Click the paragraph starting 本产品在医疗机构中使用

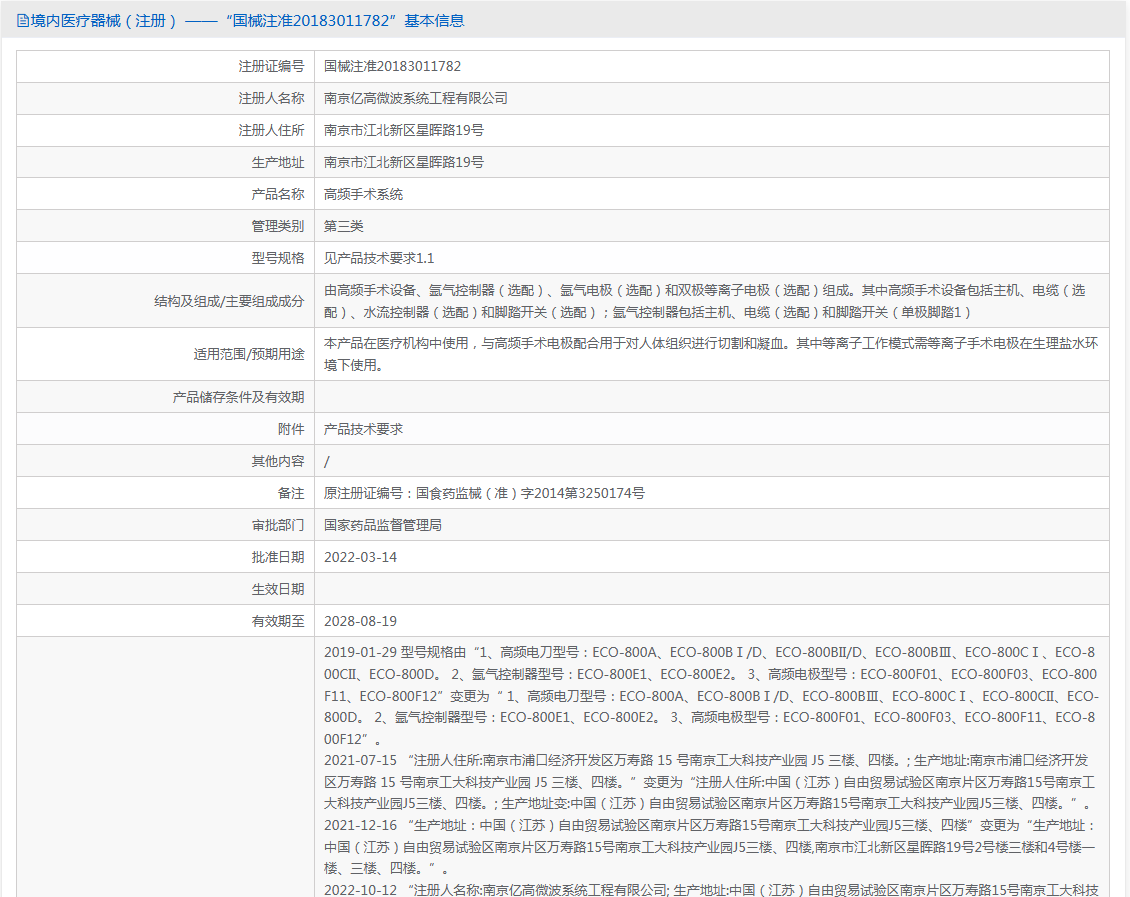point(711,354)
